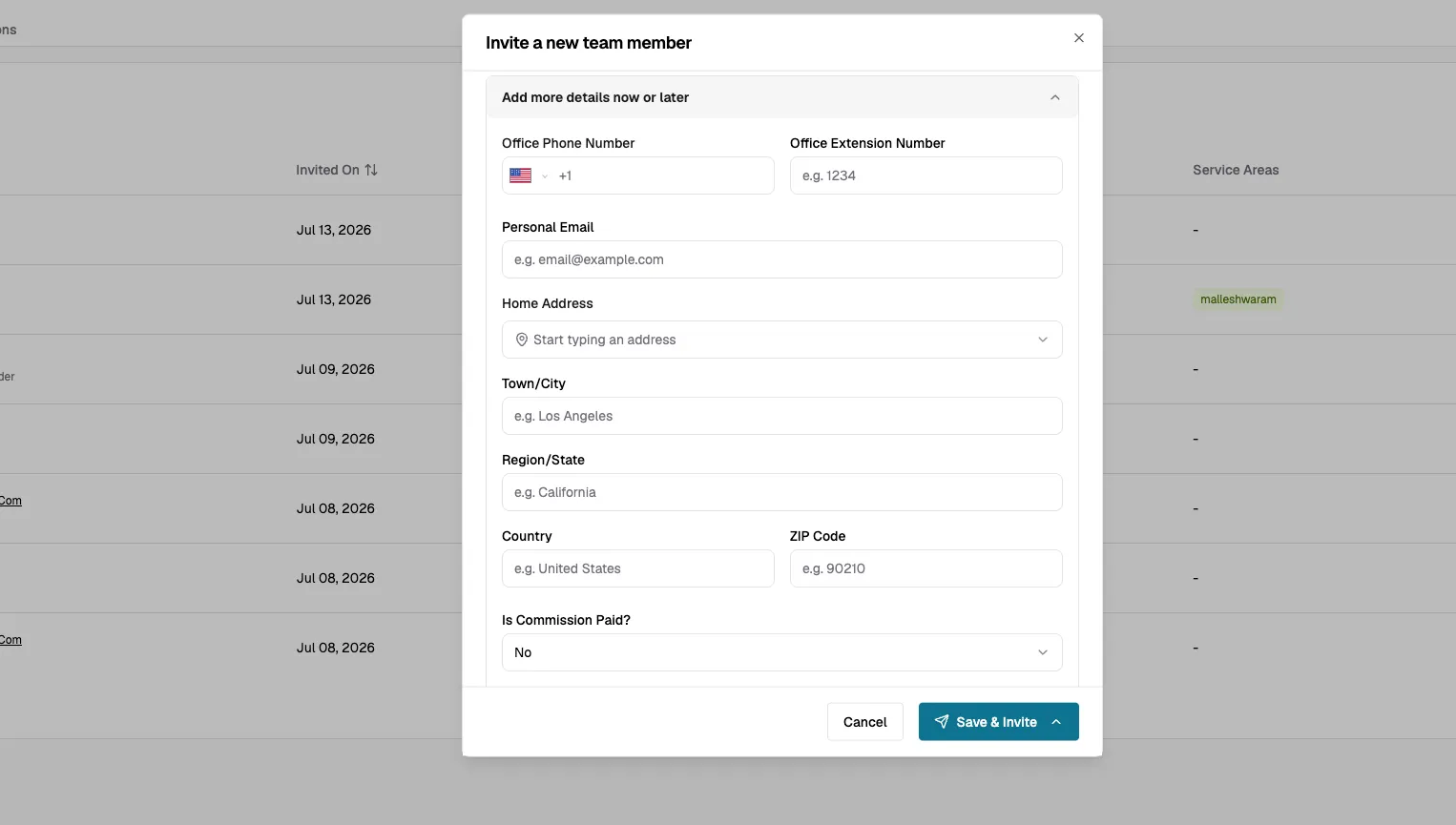This screenshot has width=1456, height=825.
Task: Click the malleshwaram service area tag
Action: click(x=1238, y=299)
